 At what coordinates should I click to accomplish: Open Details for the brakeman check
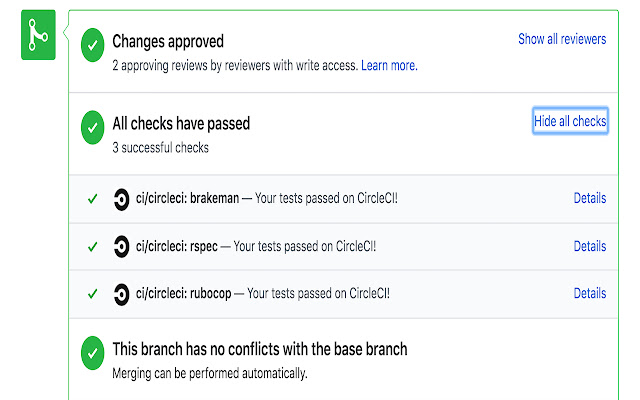click(589, 198)
